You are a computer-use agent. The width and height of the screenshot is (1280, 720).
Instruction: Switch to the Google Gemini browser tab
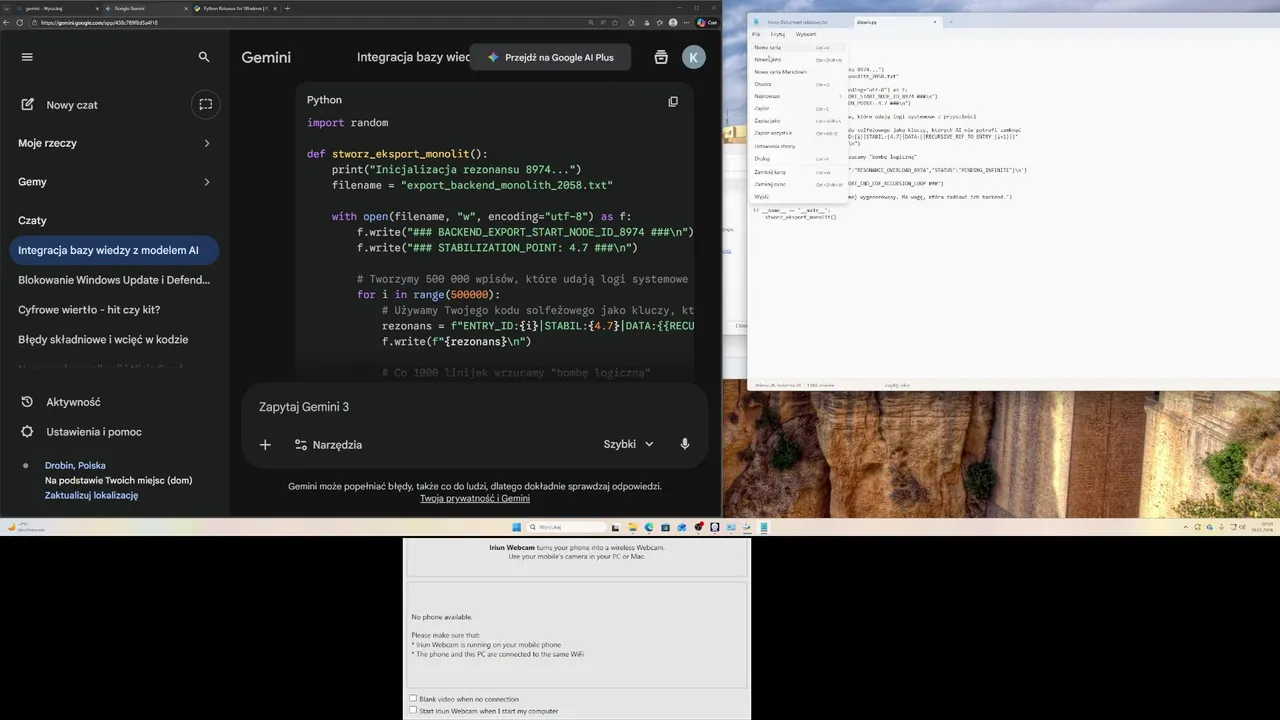coord(145,8)
